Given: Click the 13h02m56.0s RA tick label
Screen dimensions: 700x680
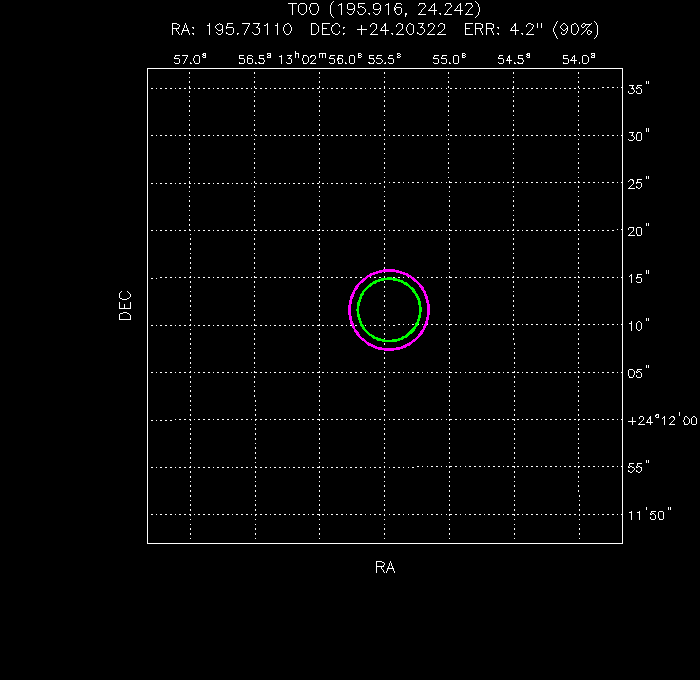Looking at the screenshot, I should (x=320, y=59).
